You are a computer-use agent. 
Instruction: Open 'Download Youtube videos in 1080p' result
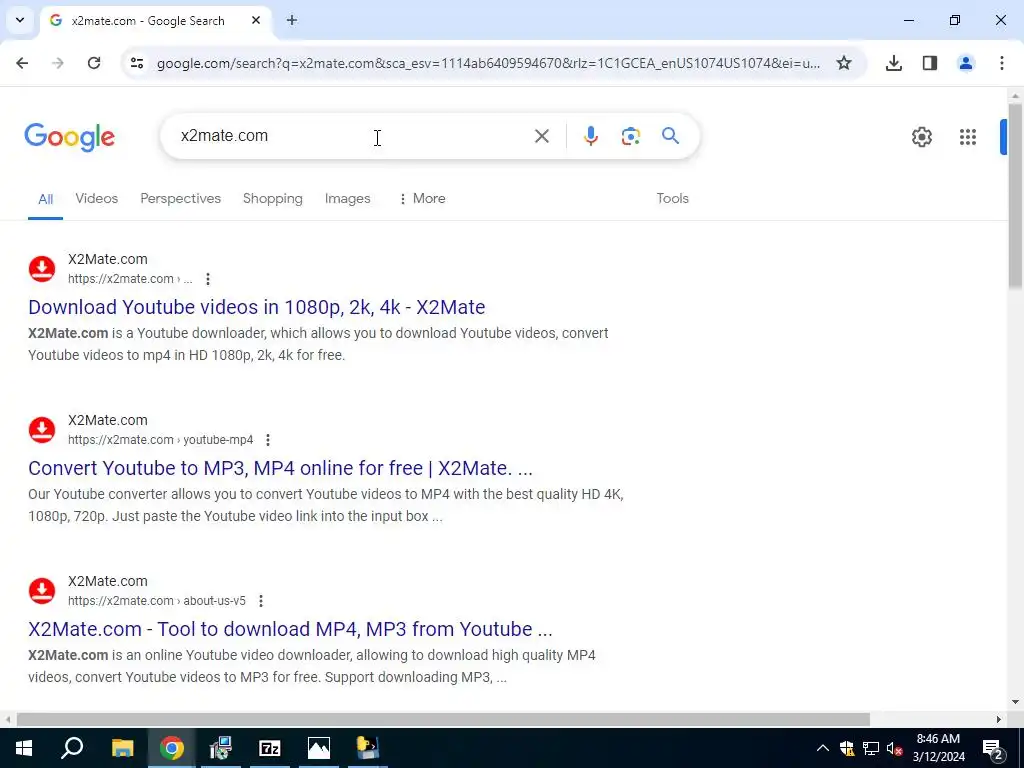pos(257,307)
